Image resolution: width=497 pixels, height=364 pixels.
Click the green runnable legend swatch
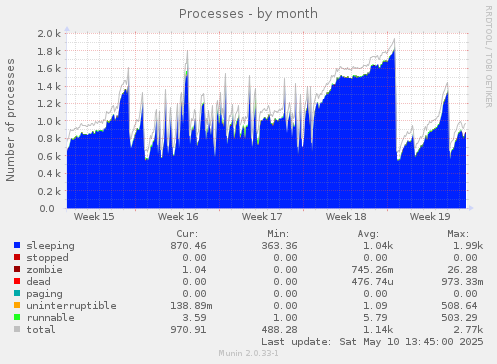(17, 317)
